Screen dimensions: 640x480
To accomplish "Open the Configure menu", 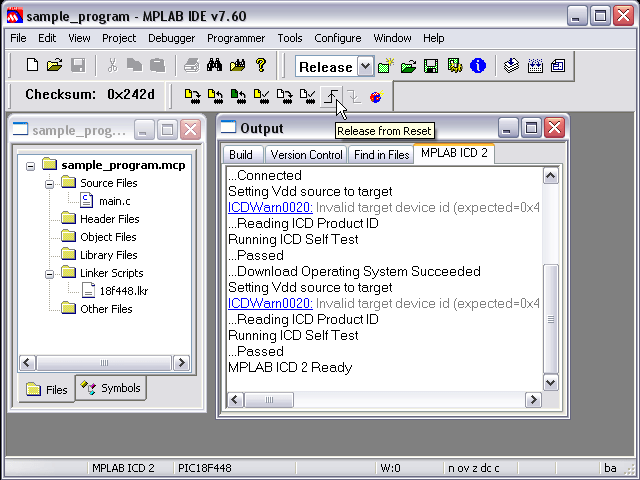I will click(338, 38).
